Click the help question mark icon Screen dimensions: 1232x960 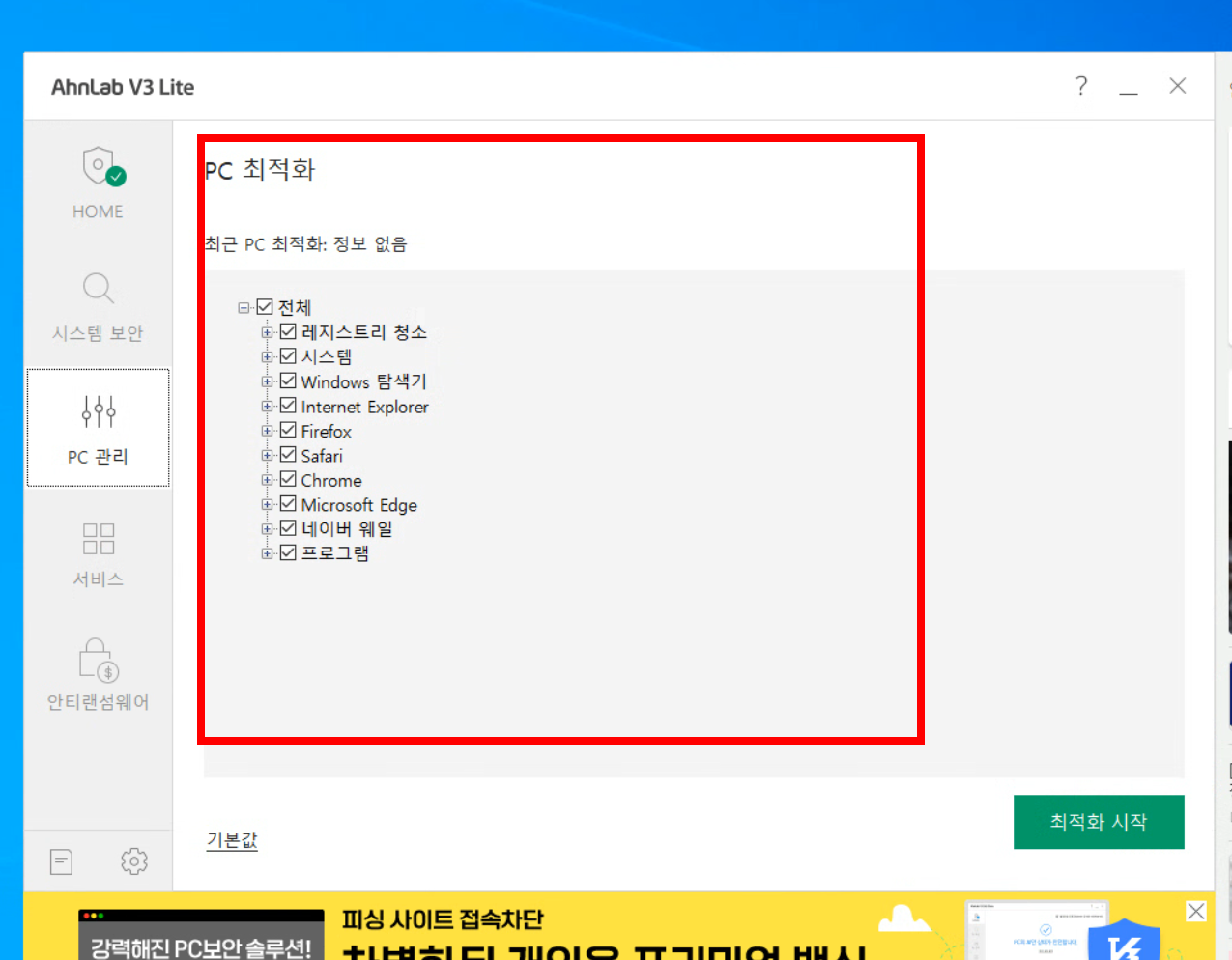pos(1081,86)
